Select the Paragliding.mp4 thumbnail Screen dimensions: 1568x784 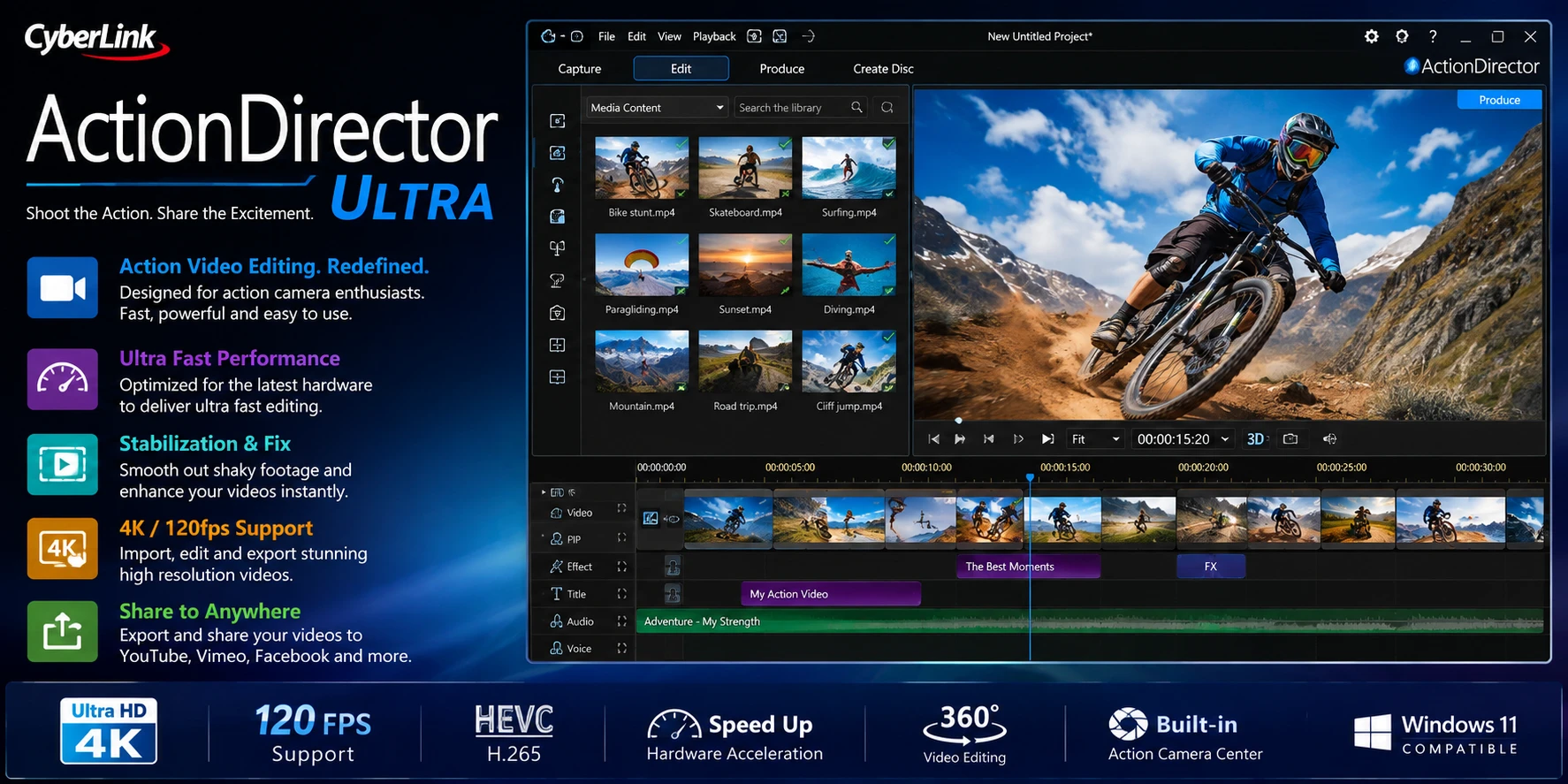[642, 265]
